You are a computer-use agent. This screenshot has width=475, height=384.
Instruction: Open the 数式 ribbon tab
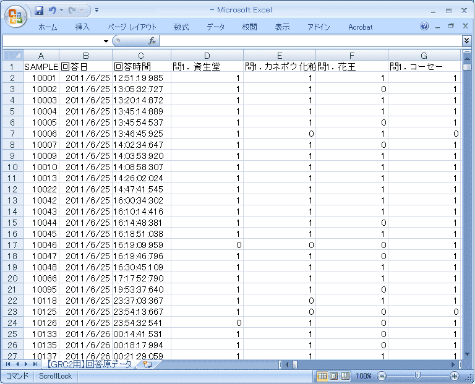[181, 27]
